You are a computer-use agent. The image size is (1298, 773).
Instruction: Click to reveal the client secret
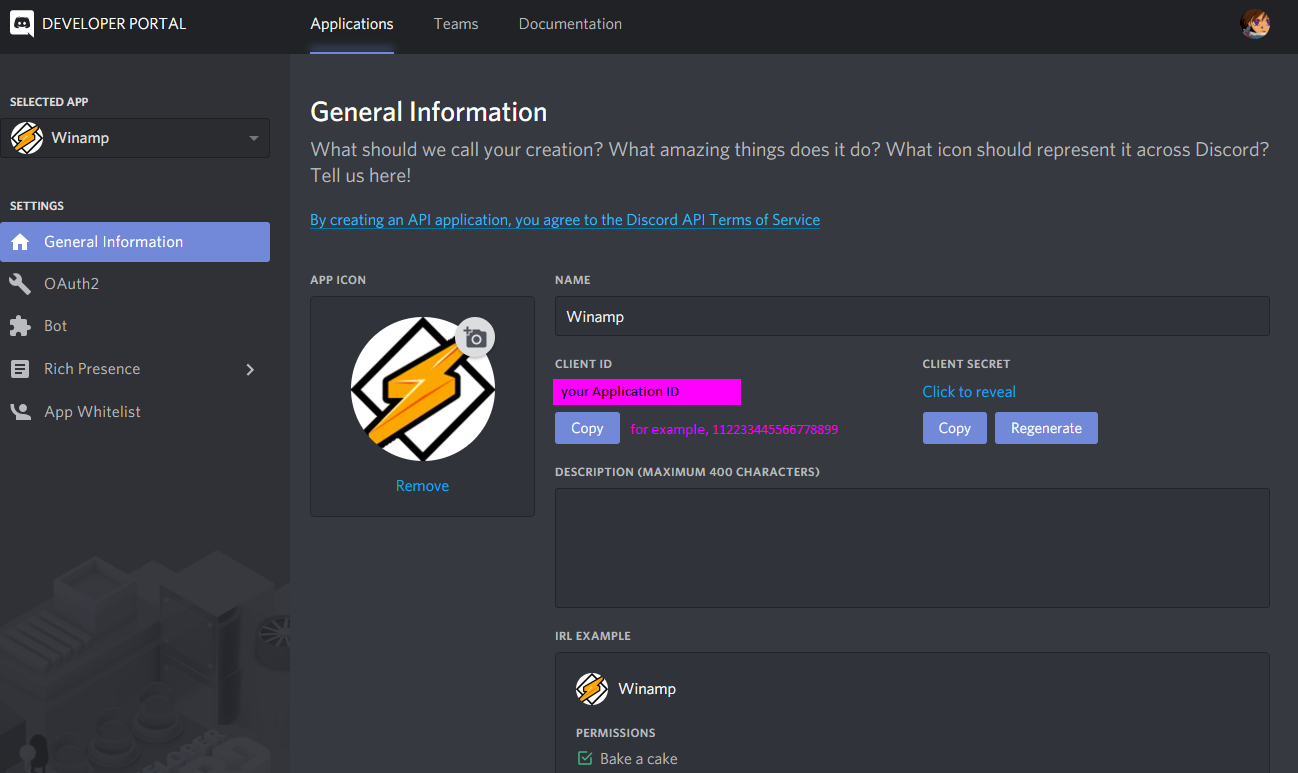[x=969, y=392]
